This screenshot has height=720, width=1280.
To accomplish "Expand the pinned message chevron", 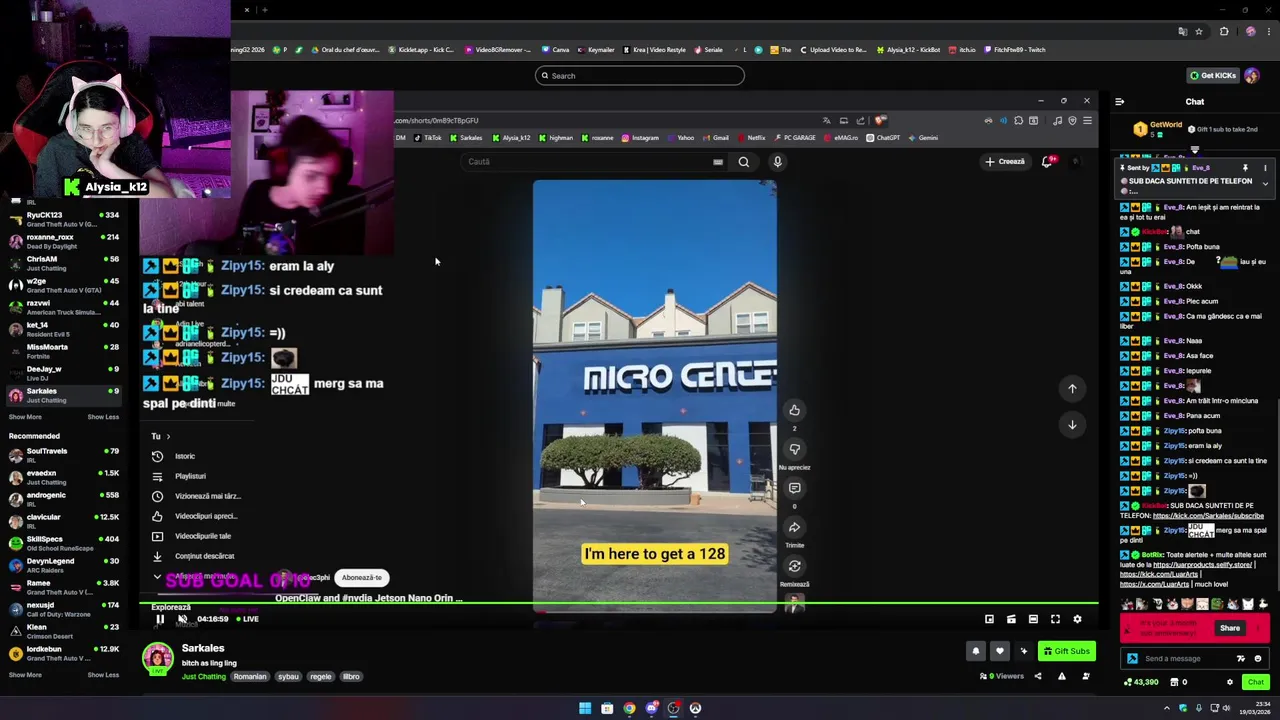I will point(1265,183).
